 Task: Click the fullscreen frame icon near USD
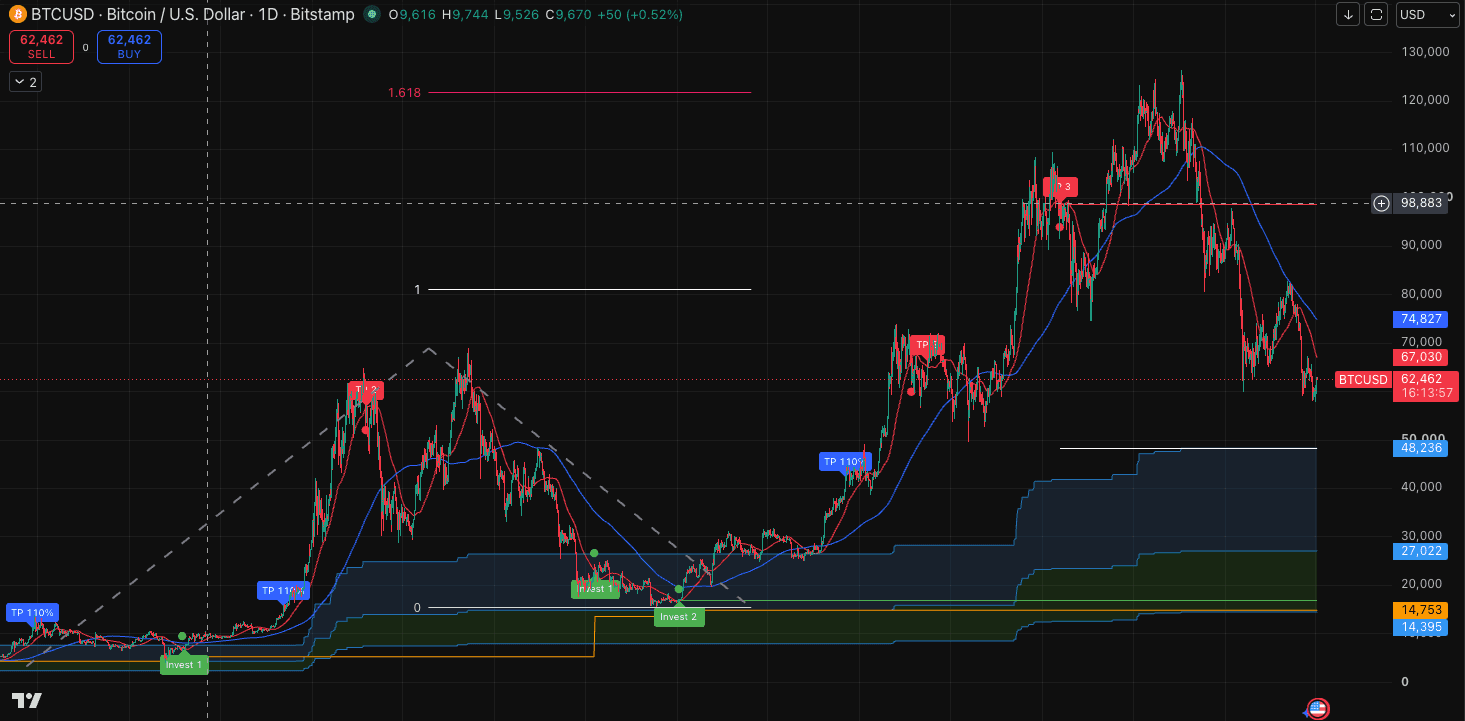click(x=1377, y=14)
